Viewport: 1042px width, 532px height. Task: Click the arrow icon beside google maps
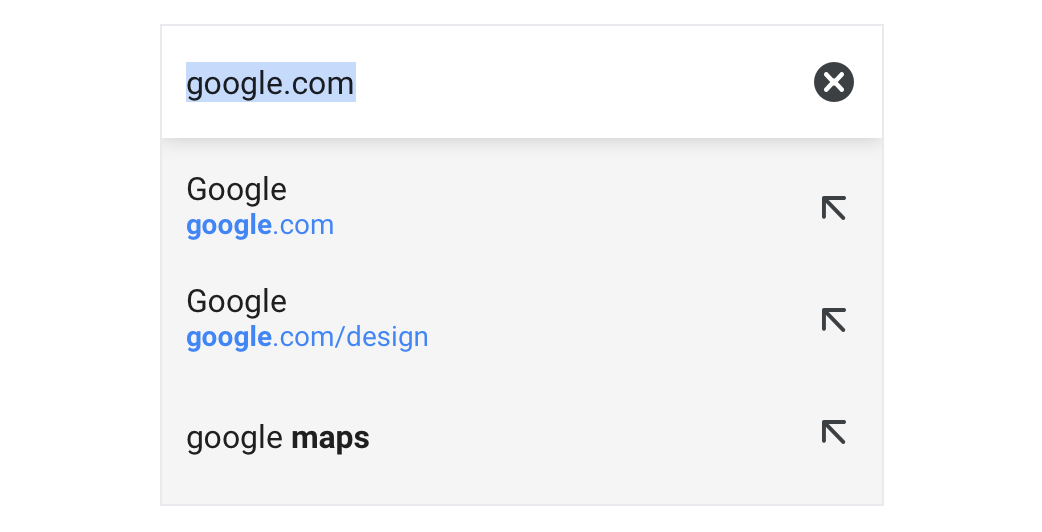point(833,432)
